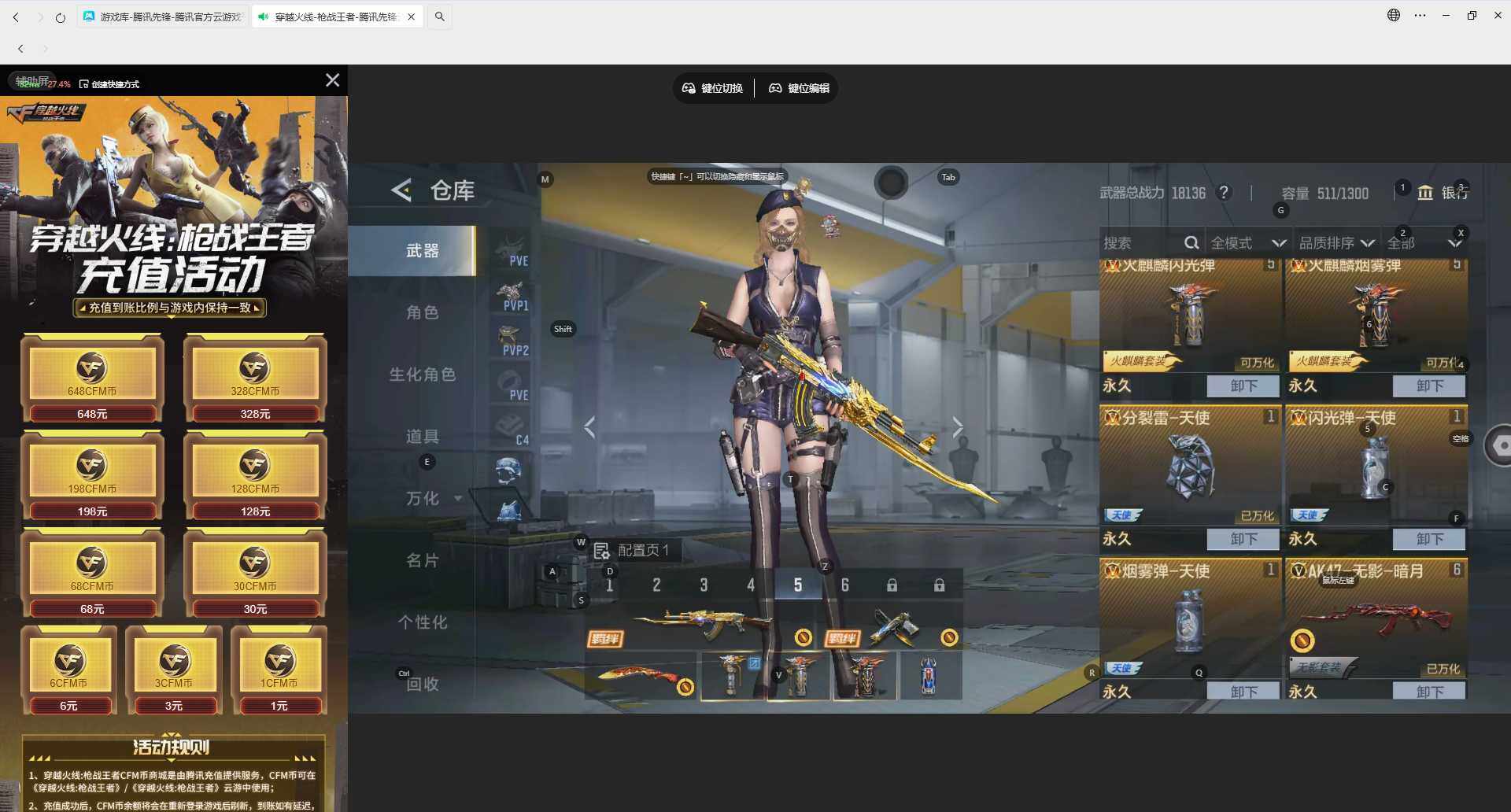Select the 生化角色 tab
This screenshot has height=812, width=1511.
pos(423,375)
